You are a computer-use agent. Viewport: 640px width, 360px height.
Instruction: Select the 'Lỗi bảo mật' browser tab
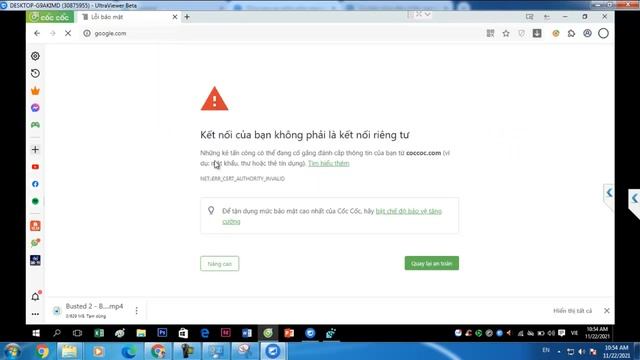pyautogui.click(x=129, y=17)
